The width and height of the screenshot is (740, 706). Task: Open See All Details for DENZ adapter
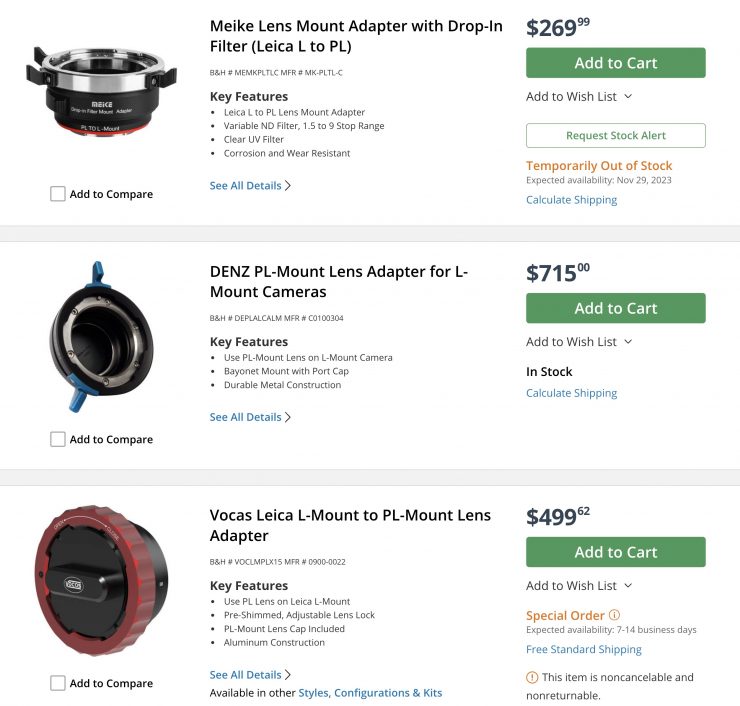click(250, 417)
